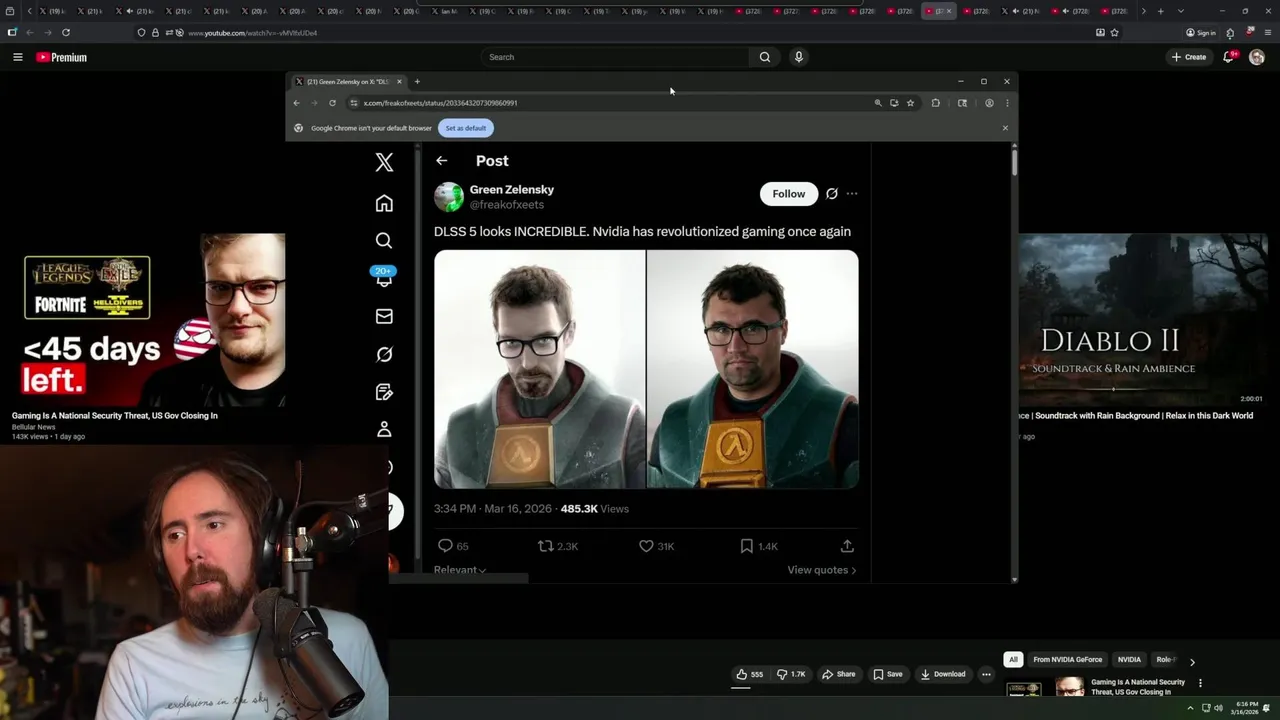Viewport: 1280px width, 720px height.
Task: Dismiss the default browser infobar
Action: (x=1005, y=128)
